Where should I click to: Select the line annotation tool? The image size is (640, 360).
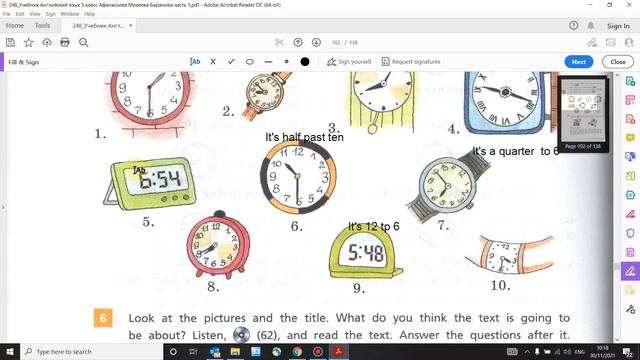(268, 62)
